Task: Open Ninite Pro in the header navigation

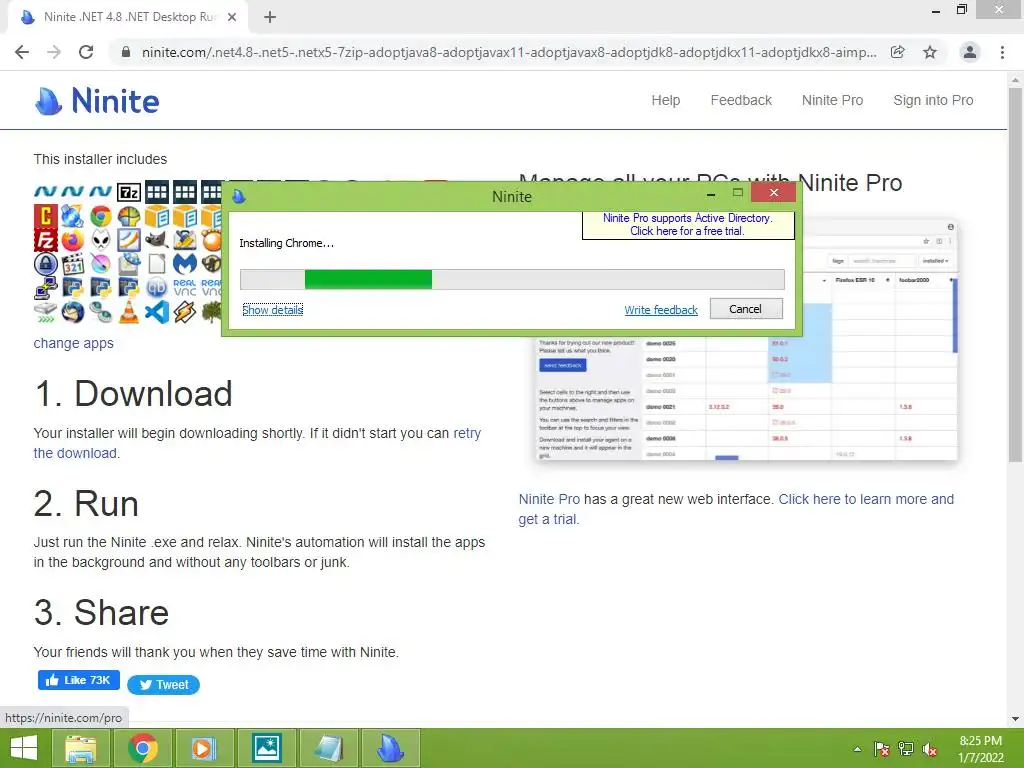Action: pyautogui.click(x=832, y=101)
